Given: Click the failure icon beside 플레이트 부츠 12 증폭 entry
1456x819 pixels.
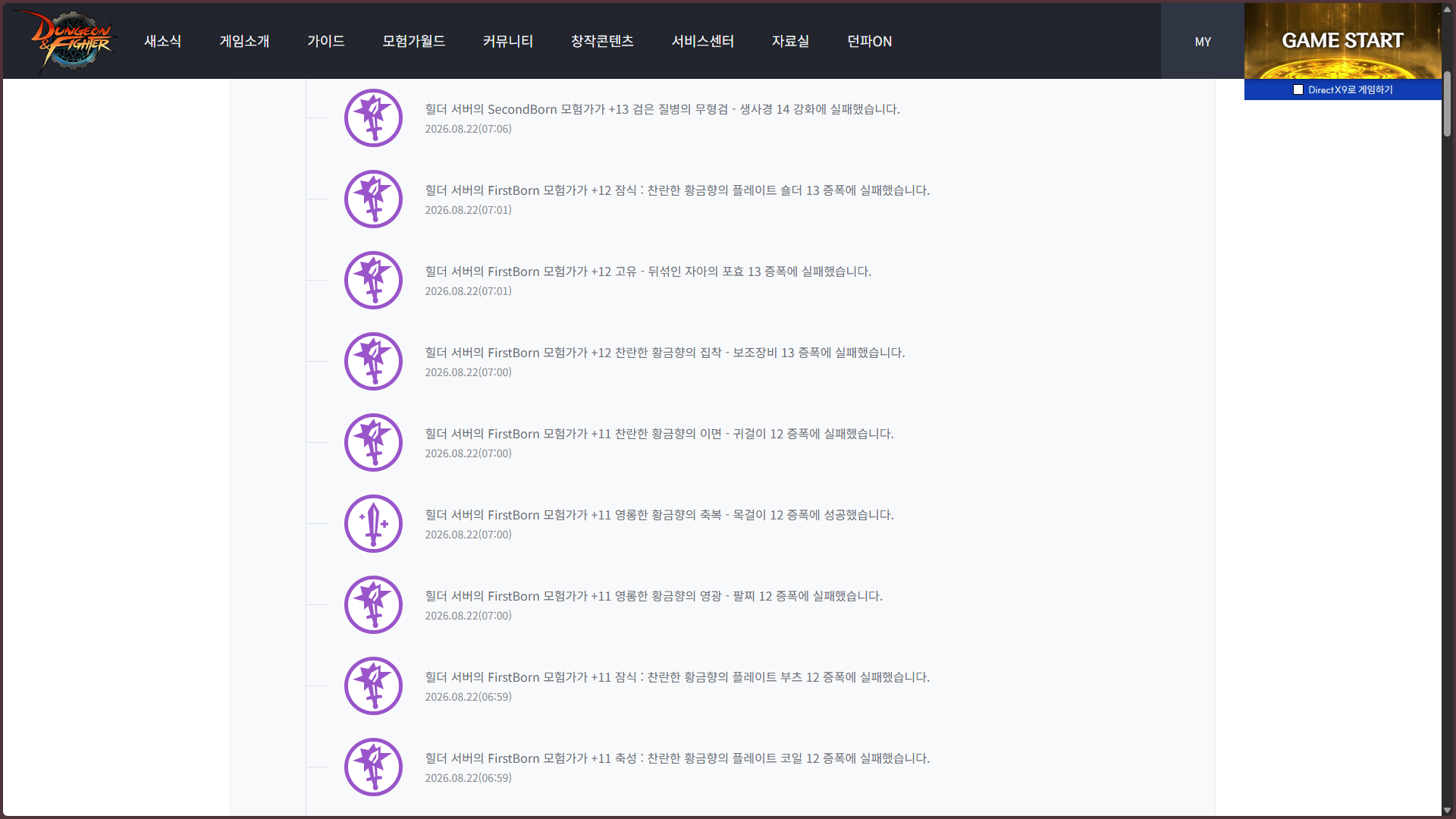Looking at the screenshot, I should [x=373, y=686].
